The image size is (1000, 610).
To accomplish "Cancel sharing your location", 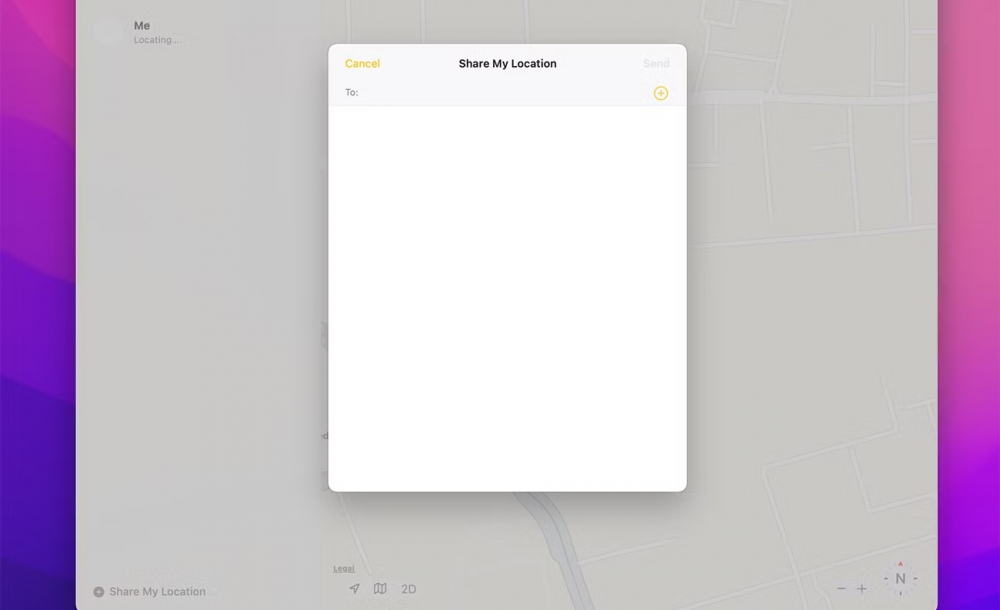I will (x=362, y=63).
